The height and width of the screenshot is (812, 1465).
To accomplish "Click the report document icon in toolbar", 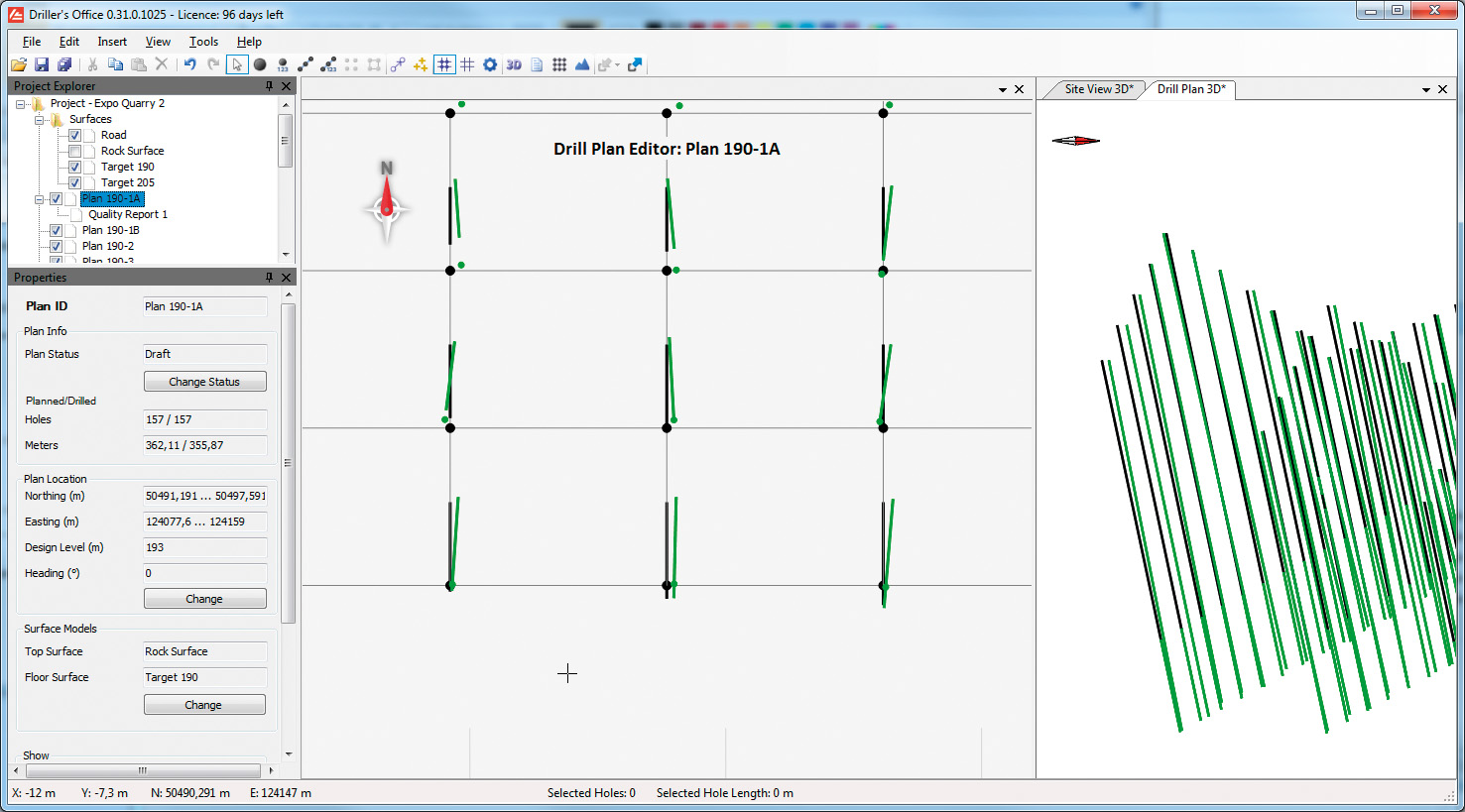I will (537, 63).
